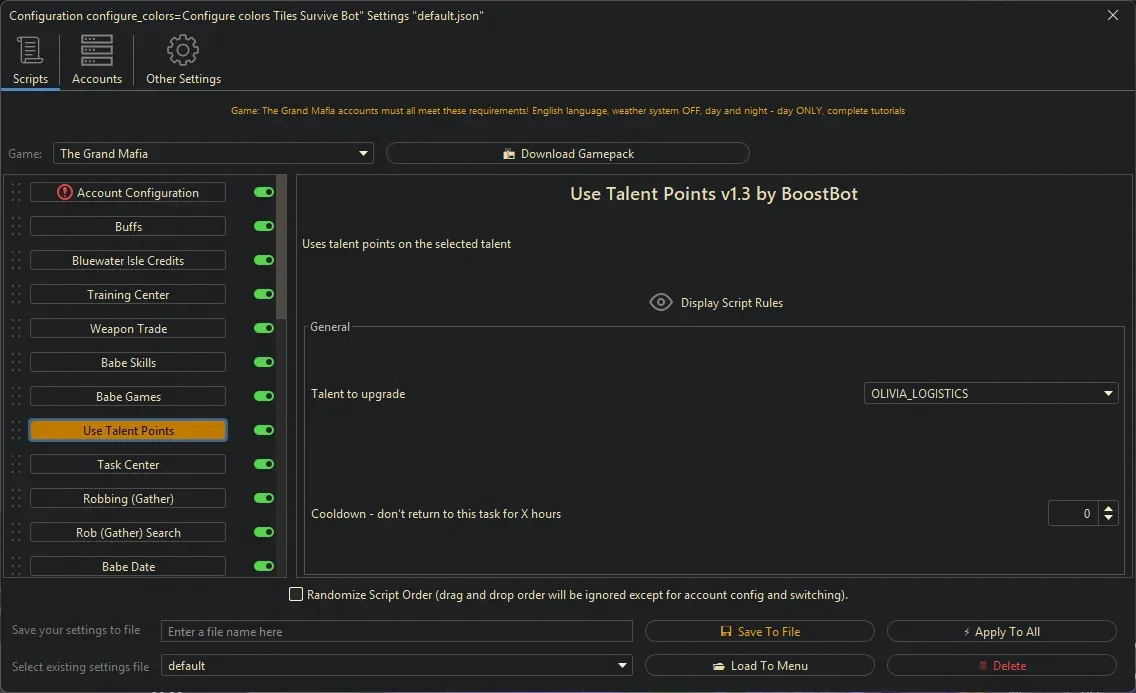1136x693 pixels.
Task: Open the Game selection dropdown
Action: pyautogui.click(x=213, y=154)
